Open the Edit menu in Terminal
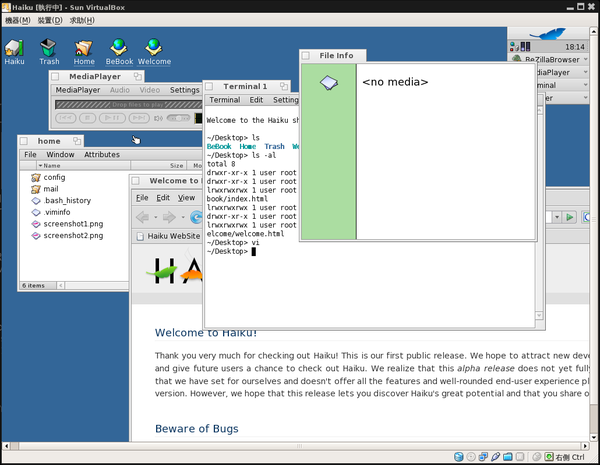 [x=256, y=100]
